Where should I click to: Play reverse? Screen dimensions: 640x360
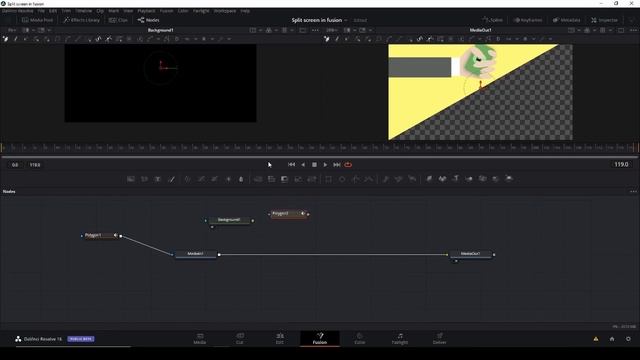[303, 165]
